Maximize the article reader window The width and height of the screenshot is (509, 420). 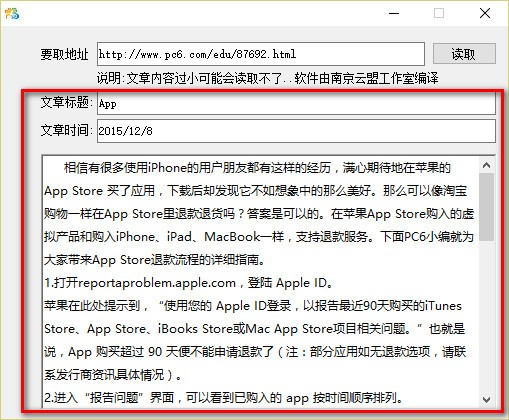[439, 13]
